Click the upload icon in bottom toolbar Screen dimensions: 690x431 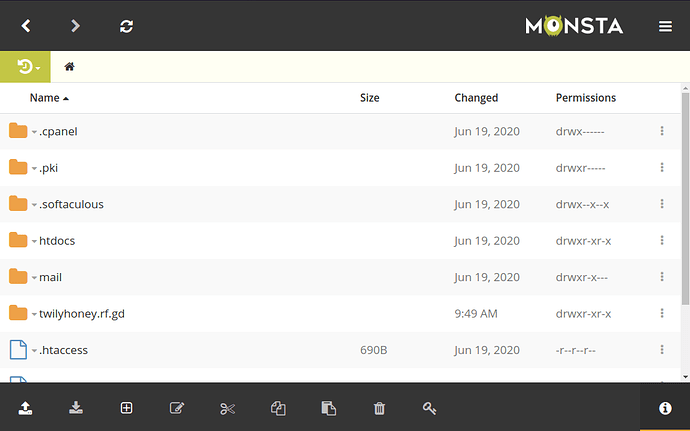tap(24, 408)
